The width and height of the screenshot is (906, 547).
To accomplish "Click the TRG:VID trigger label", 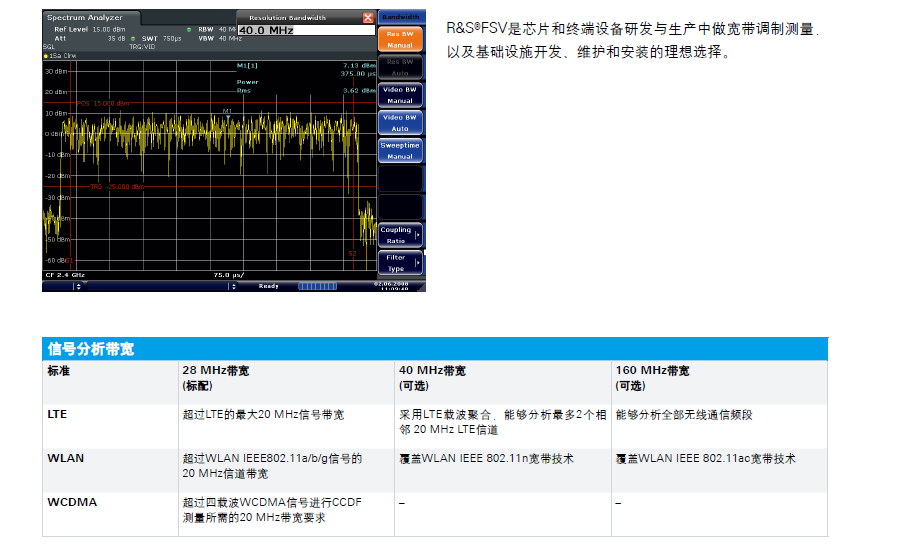I will (142, 47).
